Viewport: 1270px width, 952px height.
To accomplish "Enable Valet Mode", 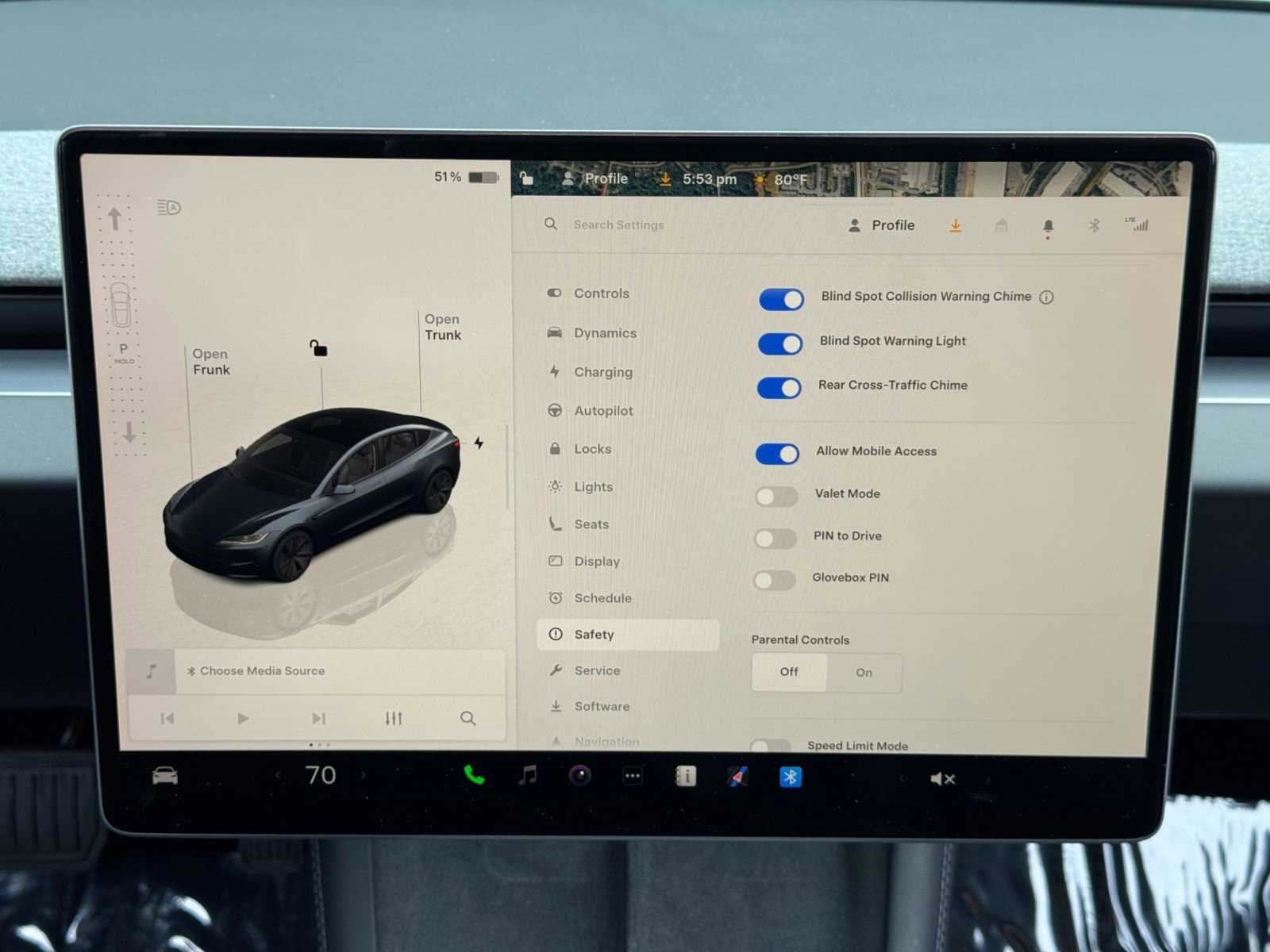I will point(775,496).
